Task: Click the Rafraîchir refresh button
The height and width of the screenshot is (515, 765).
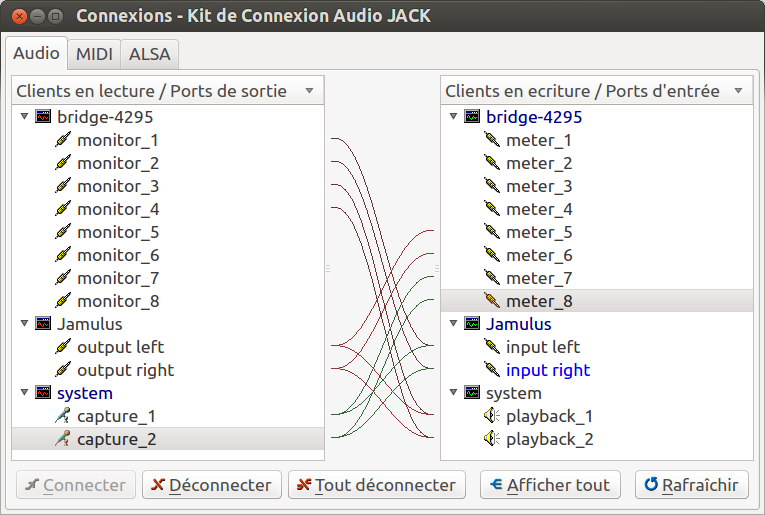Action: pyautogui.click(x=691, y=485)
